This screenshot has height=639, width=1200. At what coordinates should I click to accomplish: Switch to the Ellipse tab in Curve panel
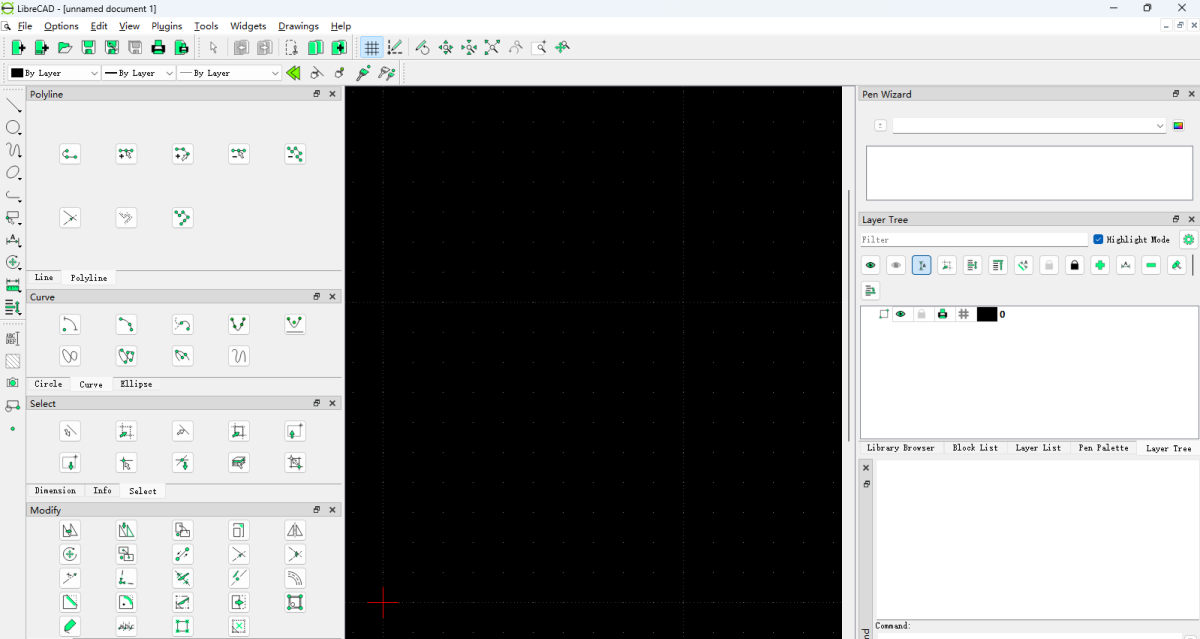pos(136,384)
